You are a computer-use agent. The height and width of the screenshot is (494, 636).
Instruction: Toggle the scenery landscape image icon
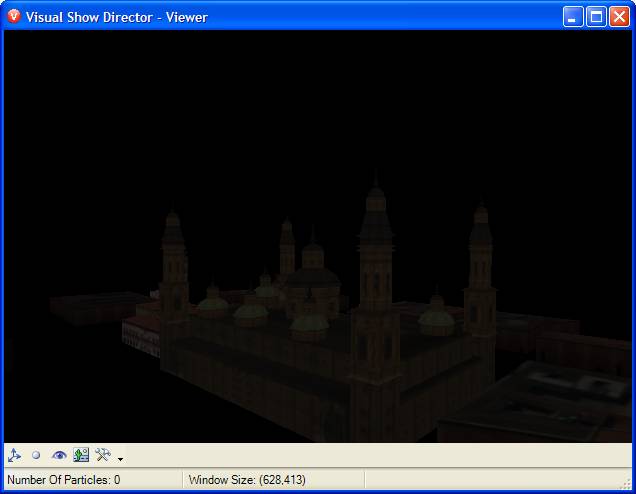[x=81, y=455]
